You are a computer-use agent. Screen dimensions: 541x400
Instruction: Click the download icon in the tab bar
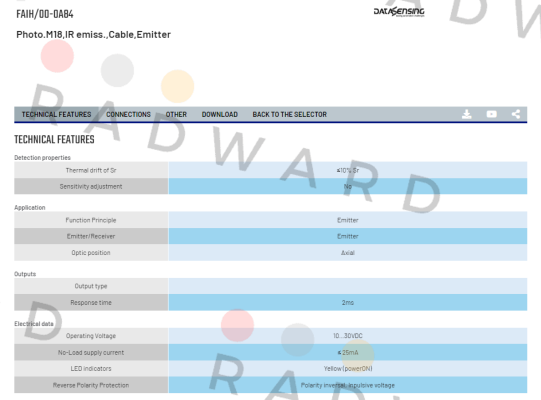coord(466,114)
